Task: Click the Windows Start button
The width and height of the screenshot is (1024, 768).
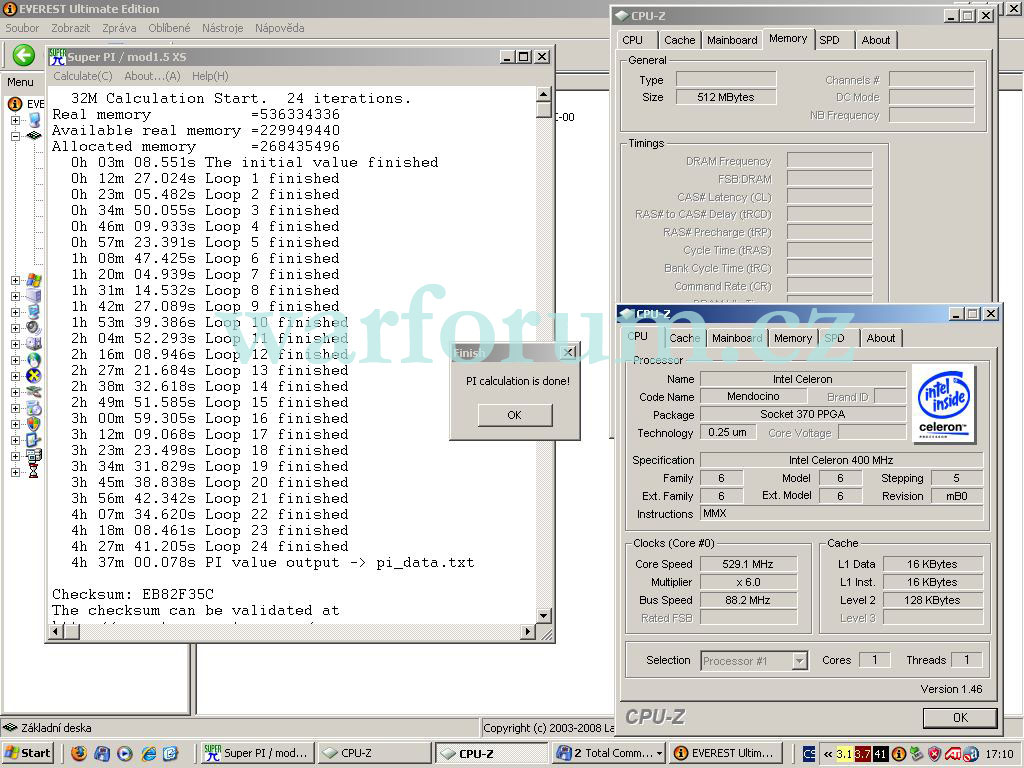Action: 27,753
